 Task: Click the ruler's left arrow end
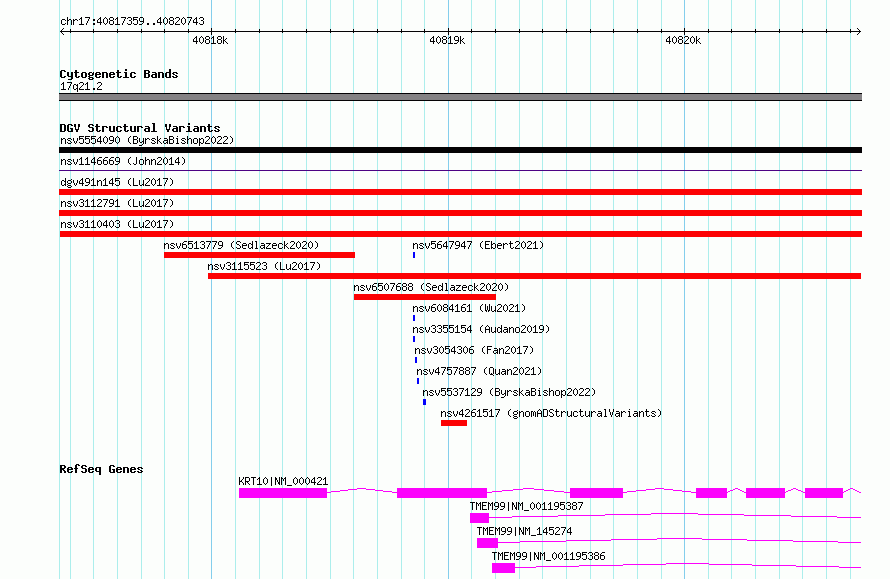(63, 31)
